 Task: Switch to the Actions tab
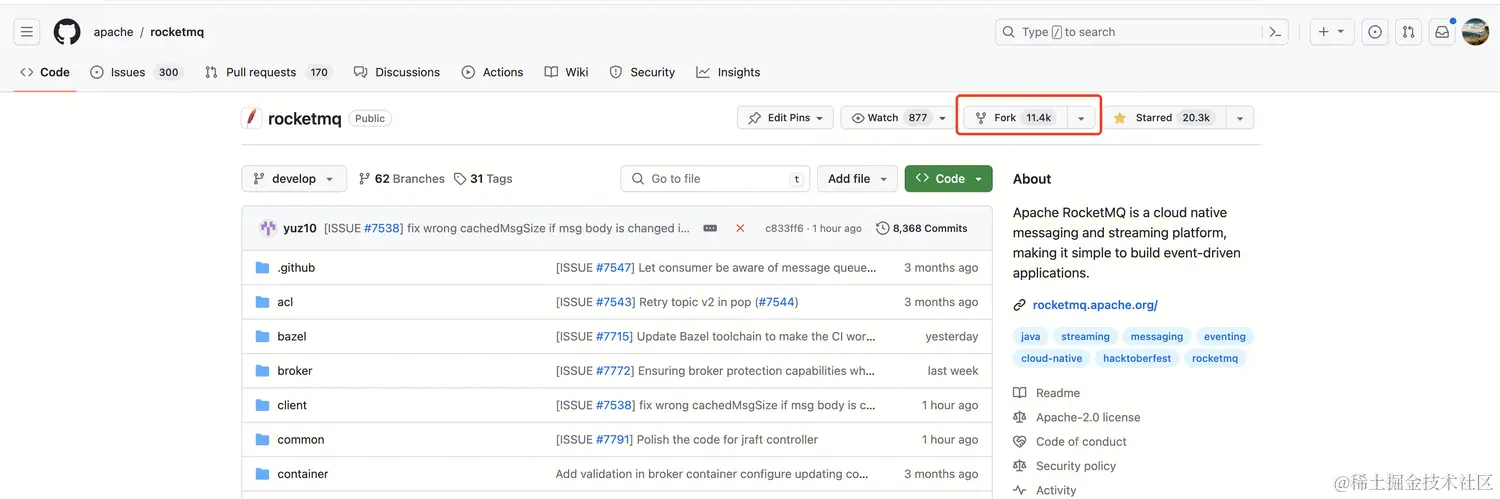tap(492, 72)
